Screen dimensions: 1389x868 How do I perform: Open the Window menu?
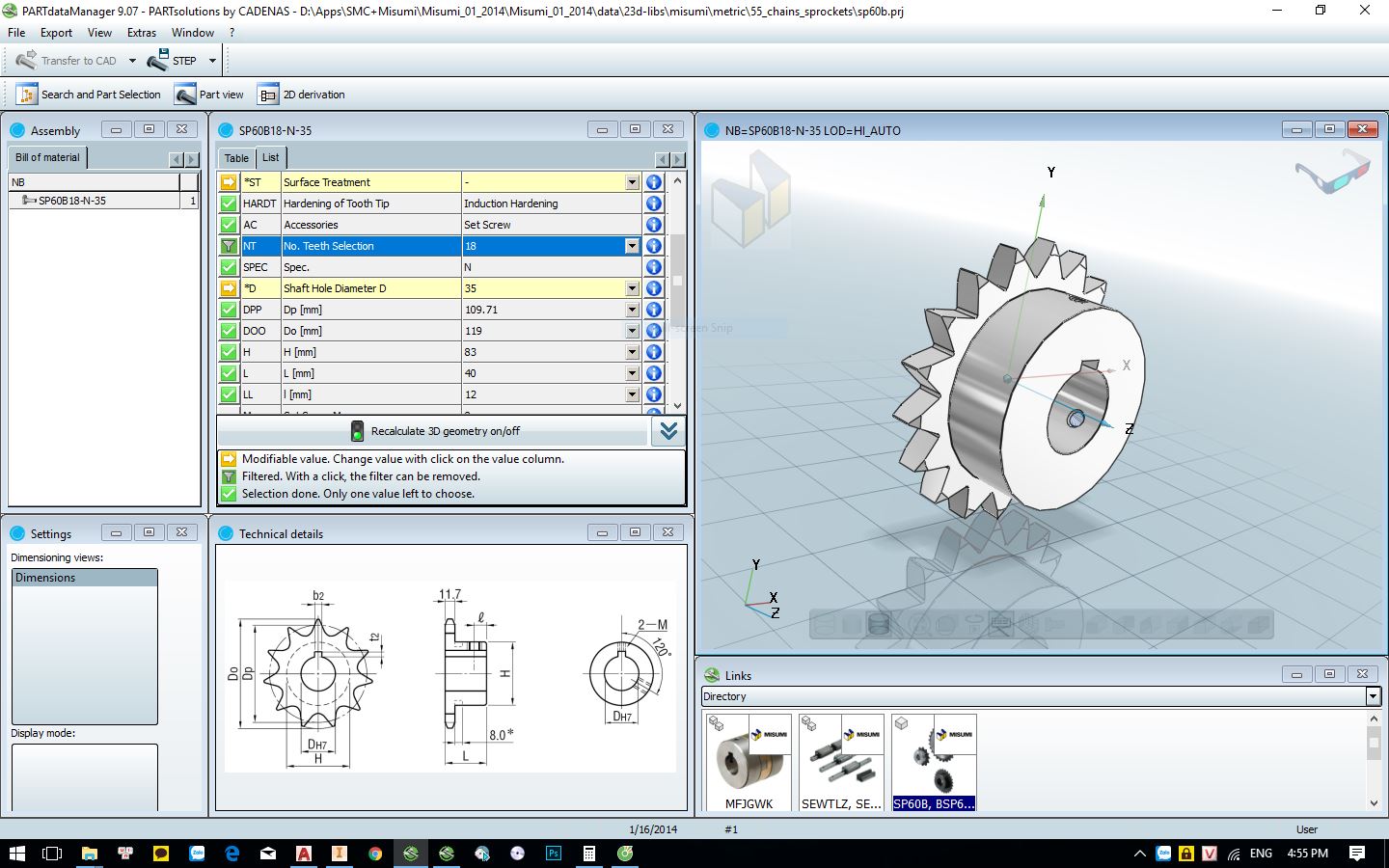(193, 33)
